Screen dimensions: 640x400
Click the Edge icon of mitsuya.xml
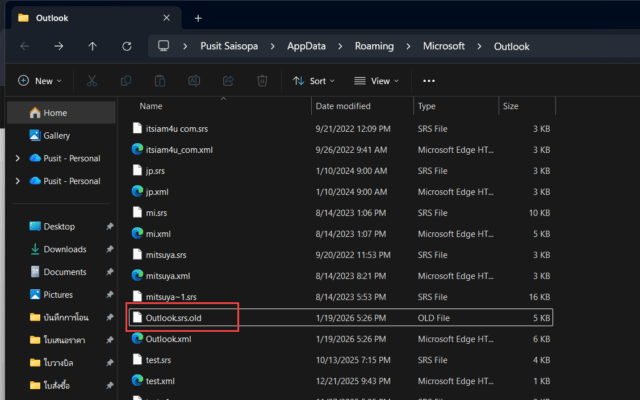[x=138, y=276]
